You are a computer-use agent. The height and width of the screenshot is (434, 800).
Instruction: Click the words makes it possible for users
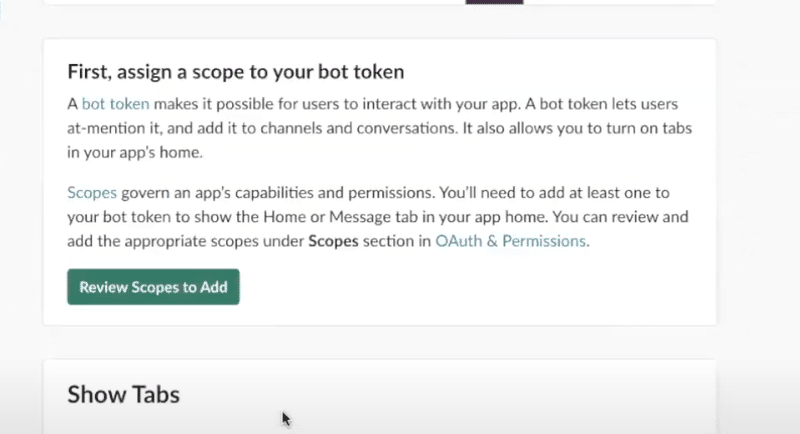tap(246, 104)
